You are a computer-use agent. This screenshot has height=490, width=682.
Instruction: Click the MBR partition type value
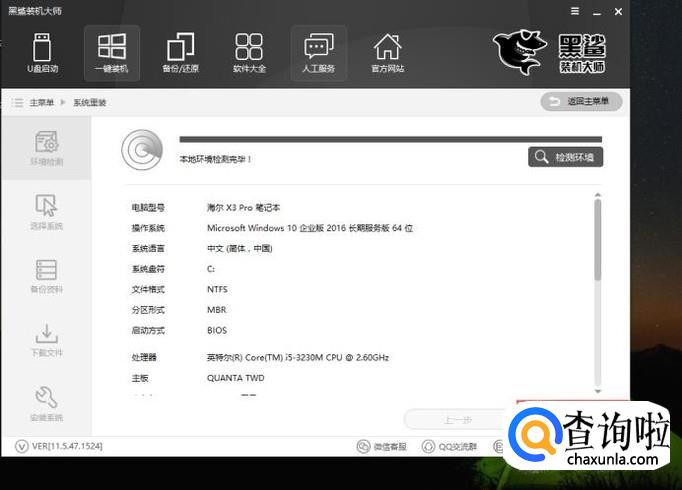[217, 310]
